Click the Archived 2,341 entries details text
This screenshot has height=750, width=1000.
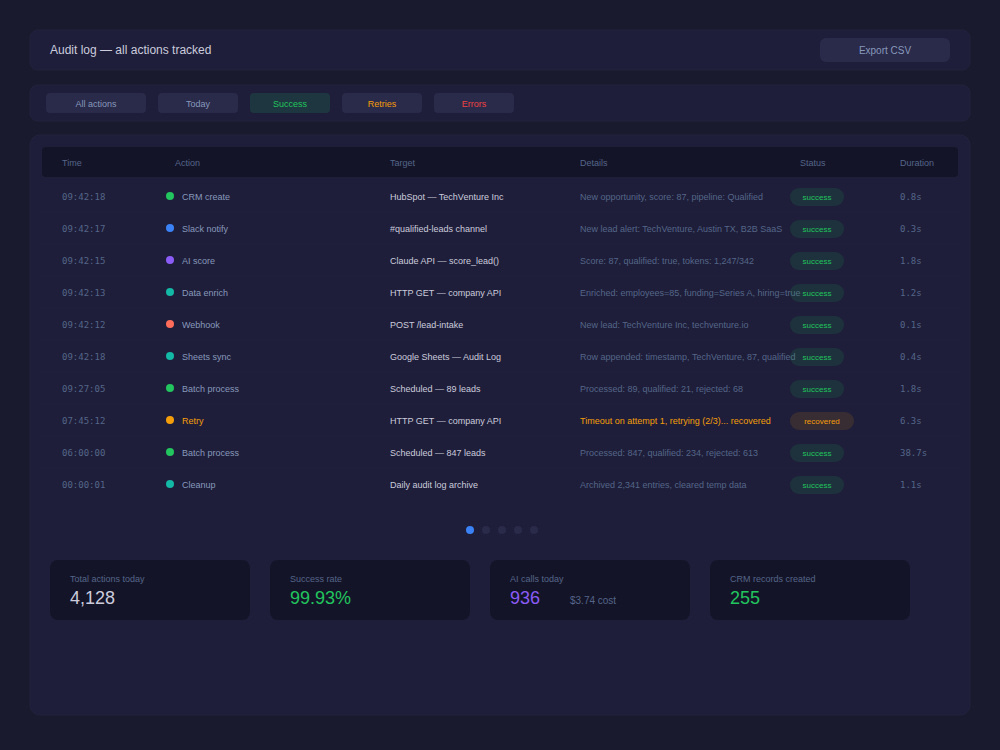pos(663,485)
